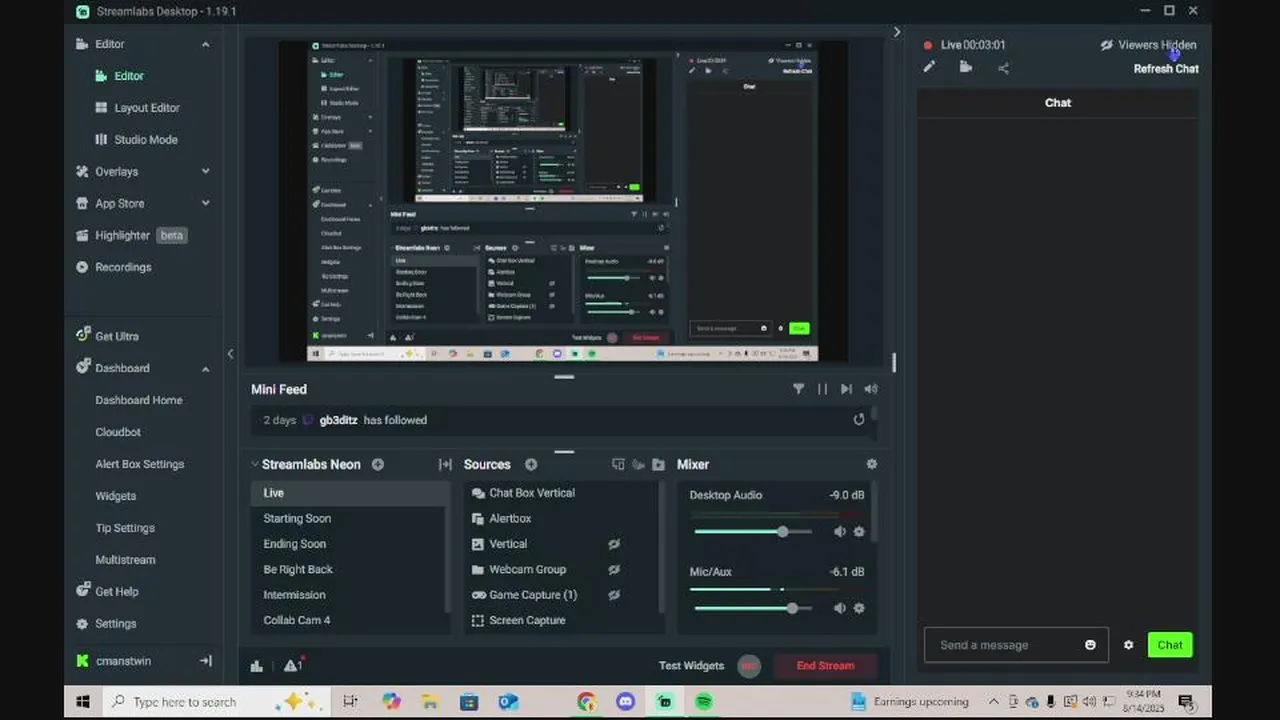Click the cmanstwin logout arrow icon
The image size is (1280, 720).
point(206,661)
